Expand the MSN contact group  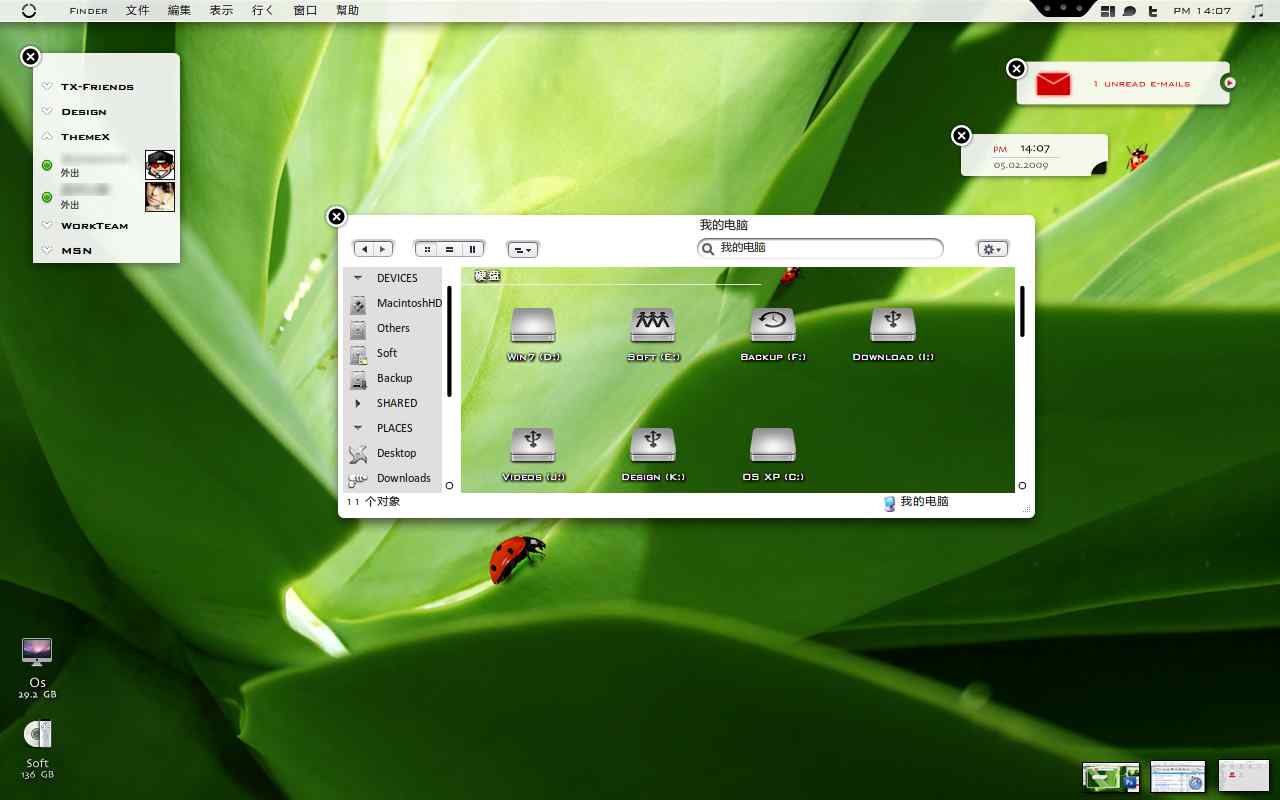[47, 250]
